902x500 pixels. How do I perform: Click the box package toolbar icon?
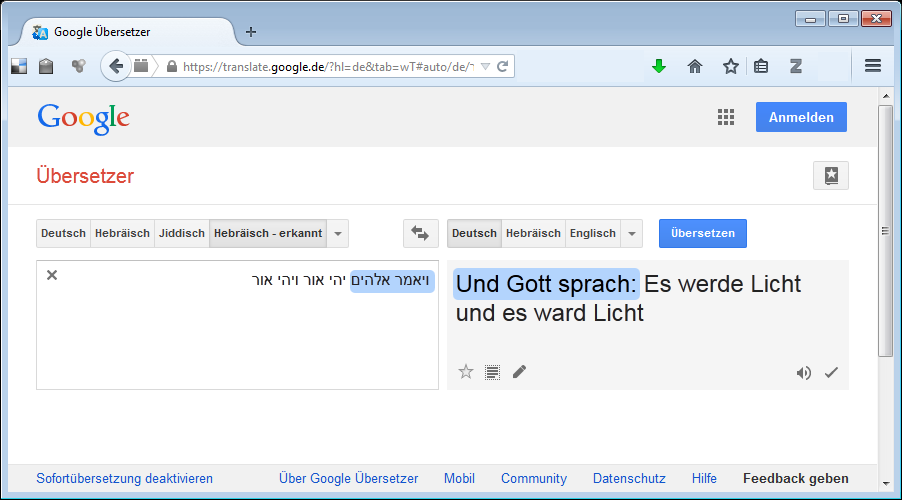click(x=46, y=66)
